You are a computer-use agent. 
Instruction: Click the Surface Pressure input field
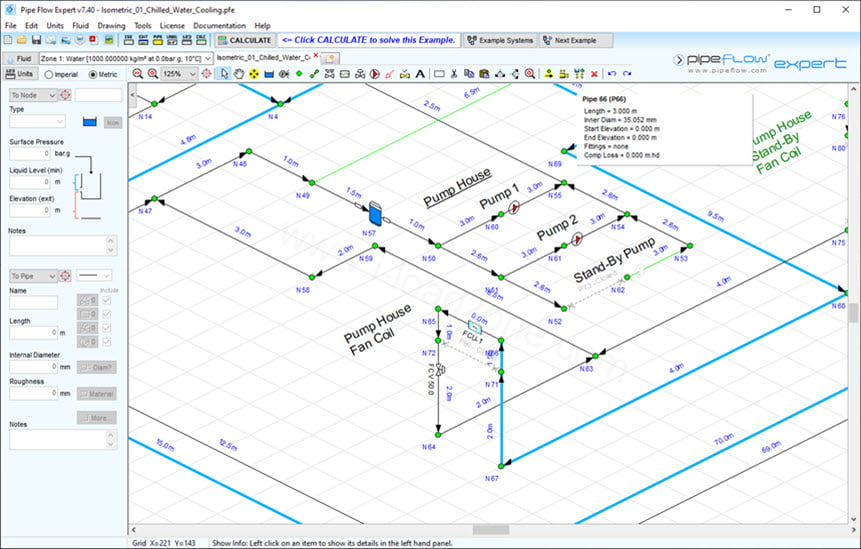coord(30,154)
